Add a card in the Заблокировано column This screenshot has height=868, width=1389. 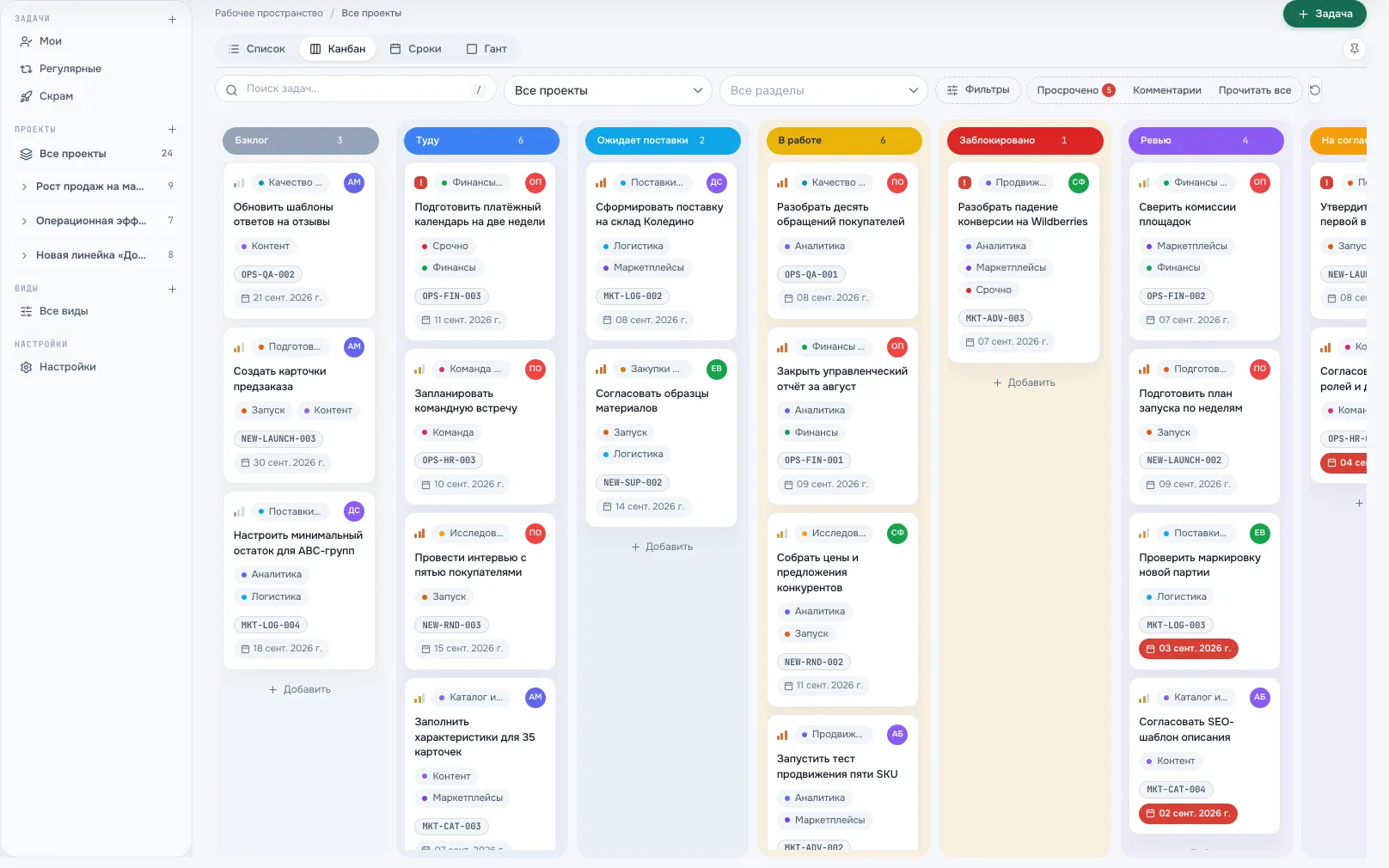point(1024,382)
